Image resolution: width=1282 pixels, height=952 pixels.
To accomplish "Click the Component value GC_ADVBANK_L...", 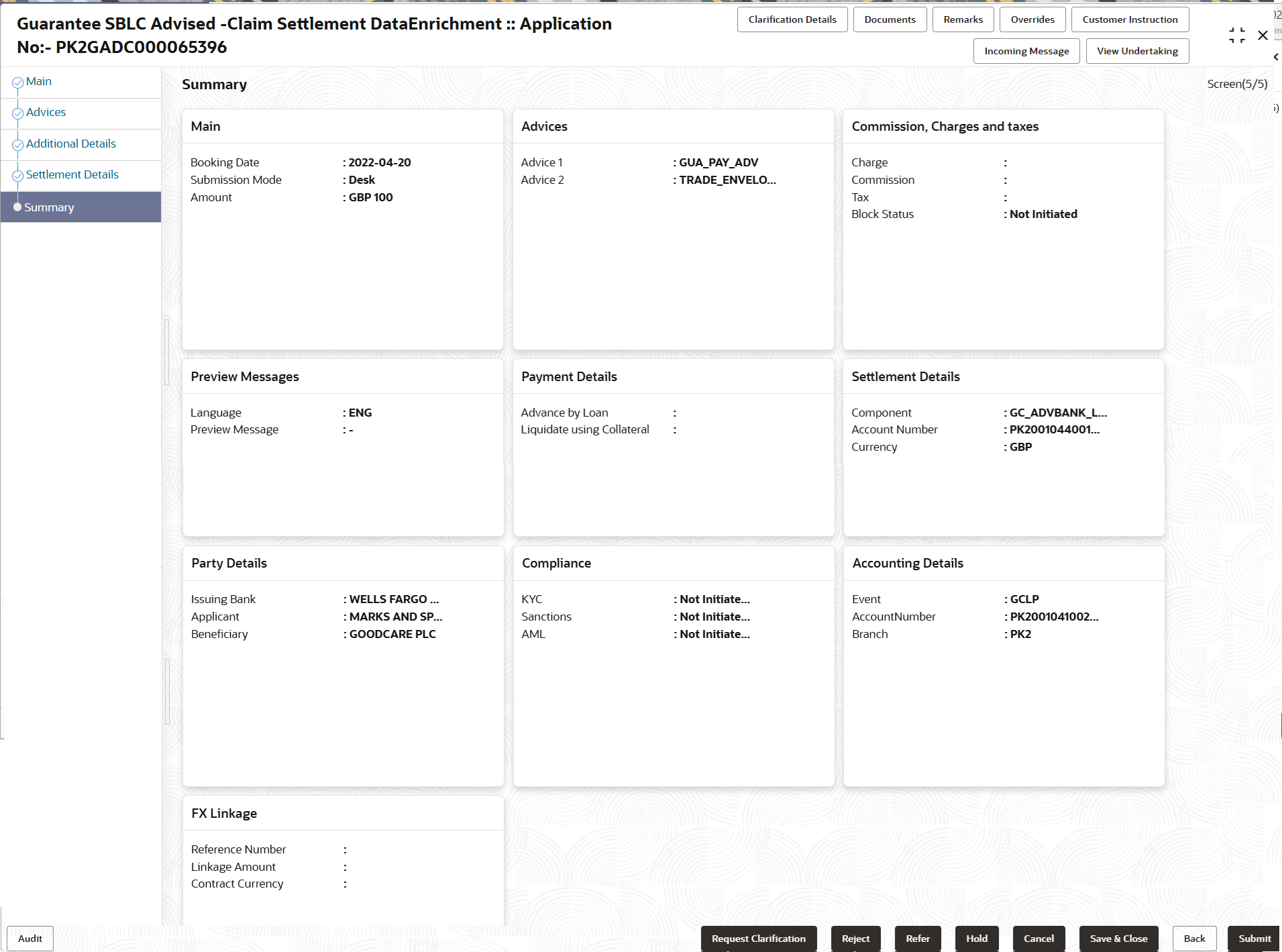I will 1058,413.
